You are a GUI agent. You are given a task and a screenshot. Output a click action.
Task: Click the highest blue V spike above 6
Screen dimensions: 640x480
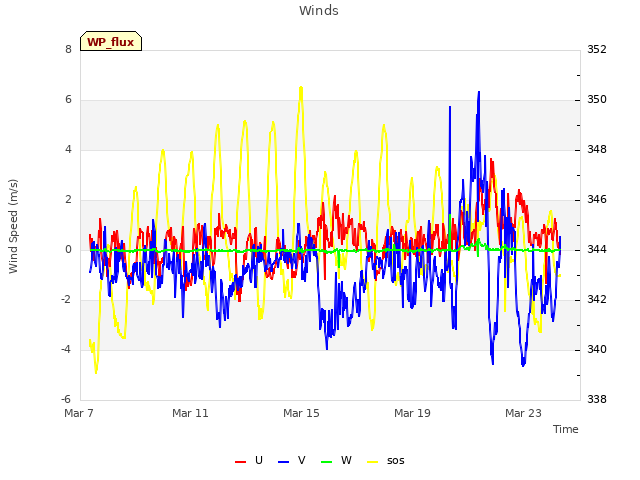(479, 92)
